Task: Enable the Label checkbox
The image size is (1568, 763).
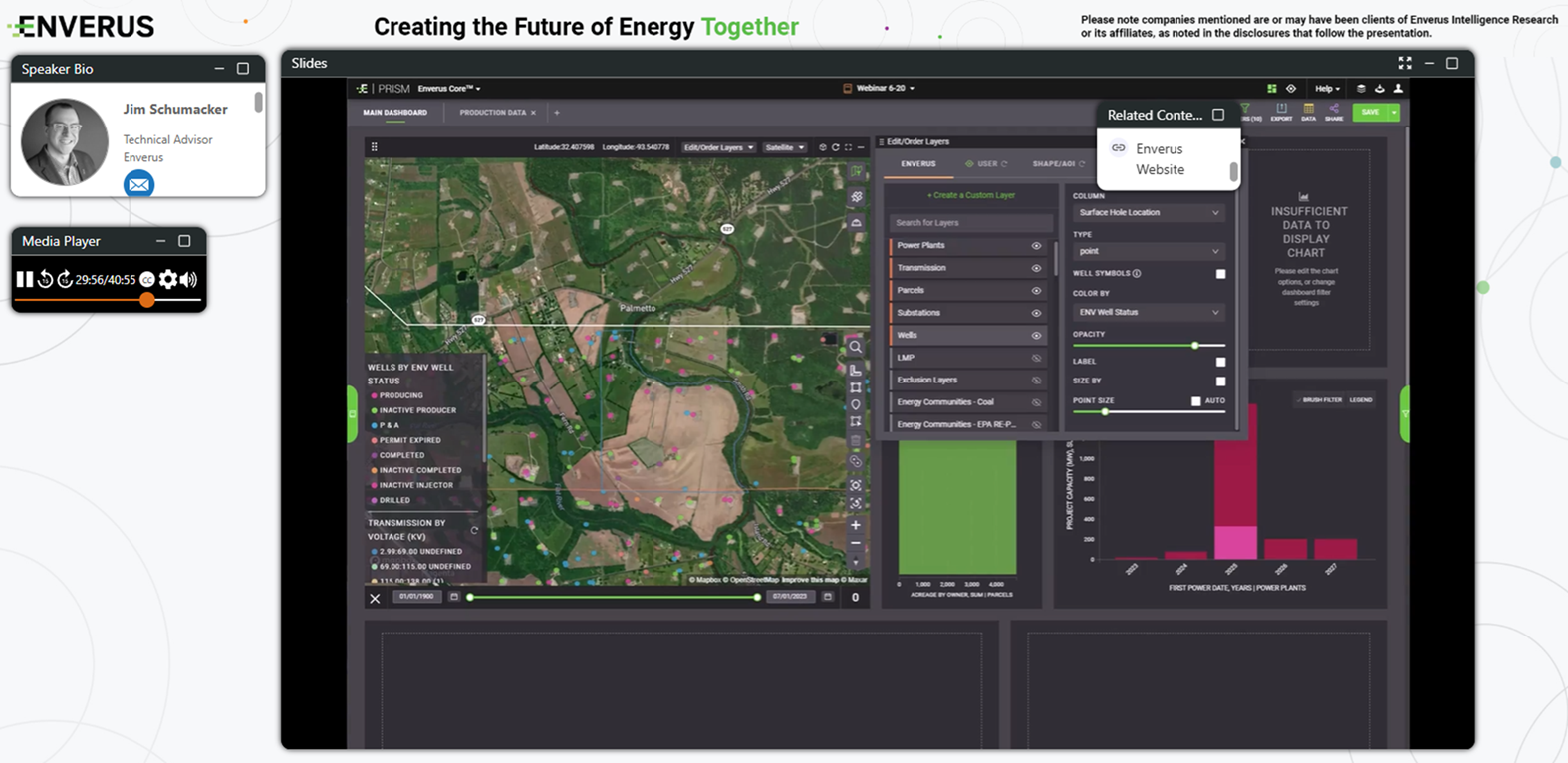Action: [1220, 362]
